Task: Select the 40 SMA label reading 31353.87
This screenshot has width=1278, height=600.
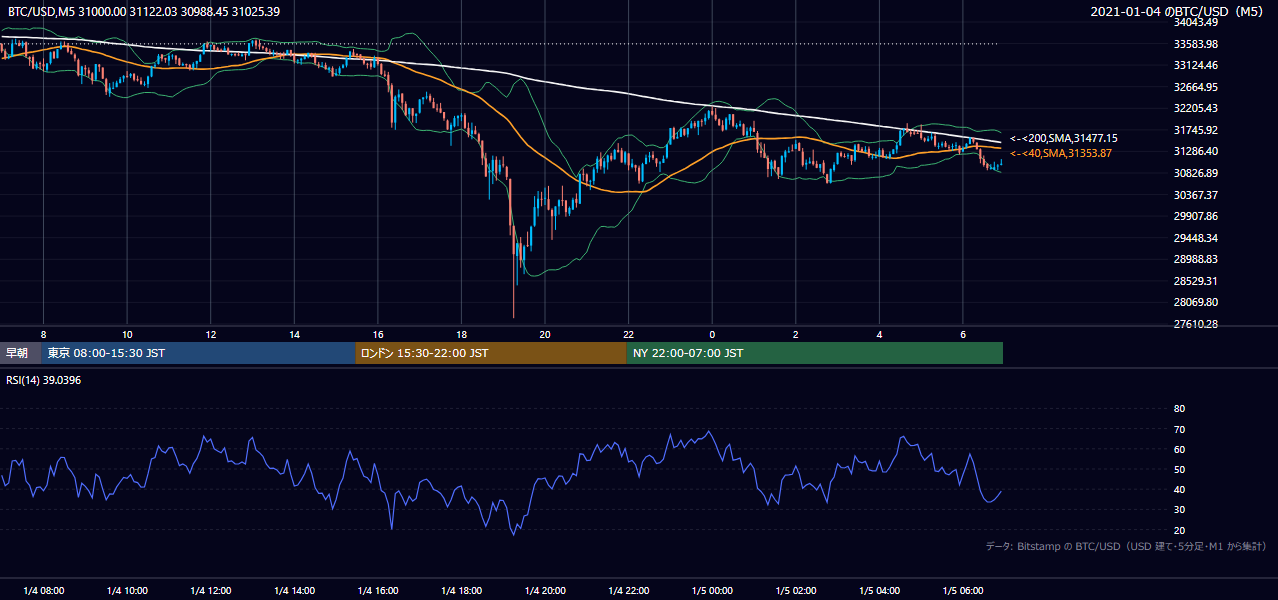Action: point(1061,153)
